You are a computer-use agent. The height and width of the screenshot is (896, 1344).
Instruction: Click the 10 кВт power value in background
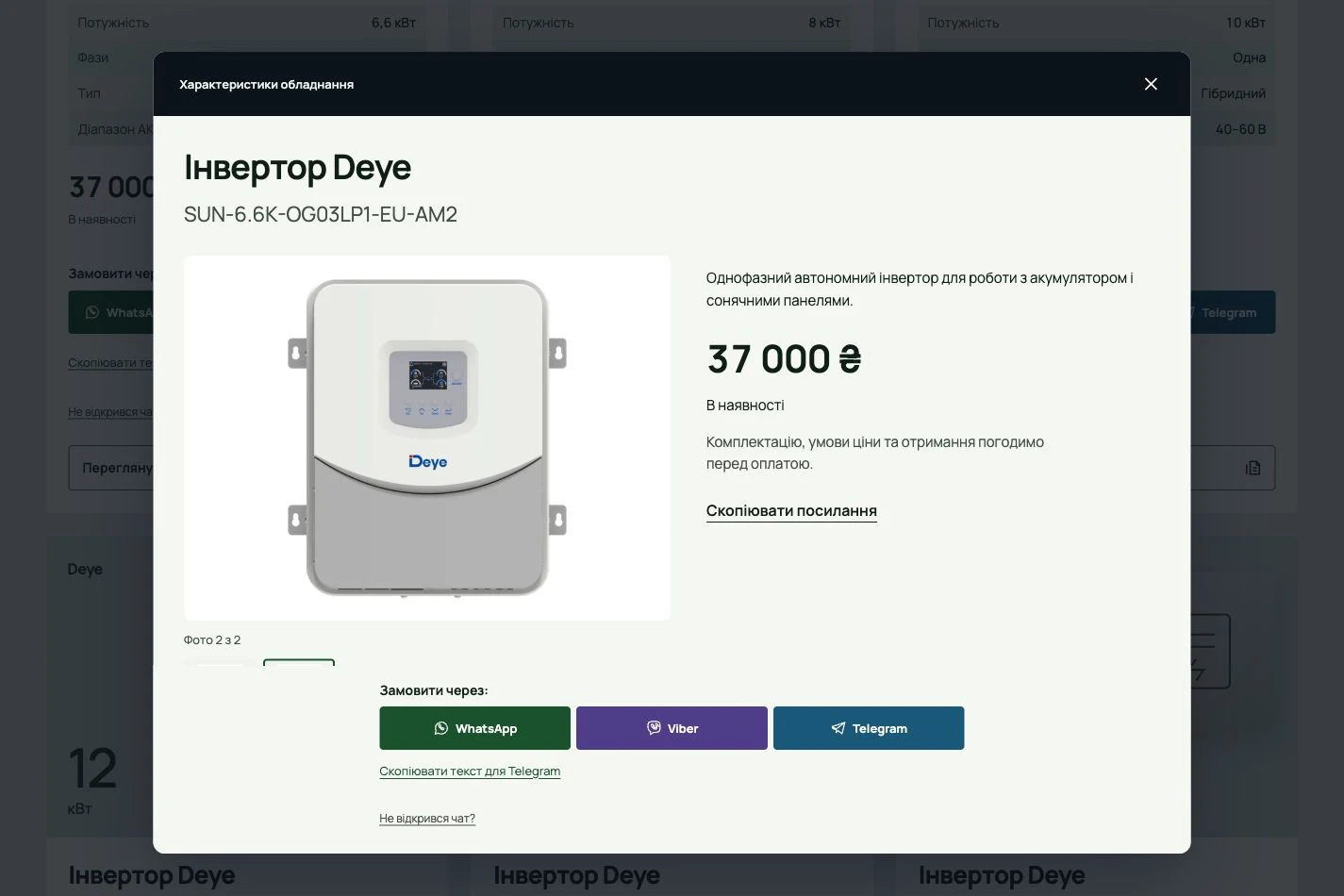tap(1246, 23)
